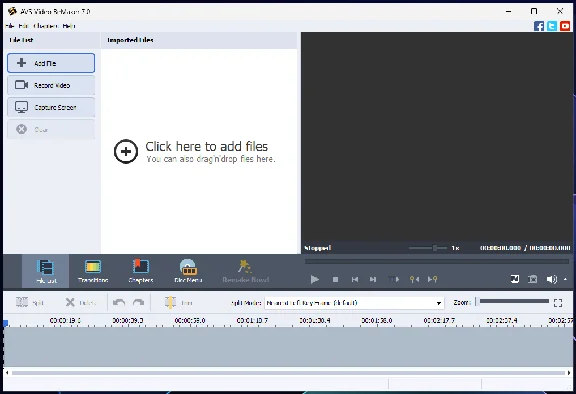Click the right arrow of the timeline scrollbar
This screenshot has width=576, height=394.
coord(569,373)
